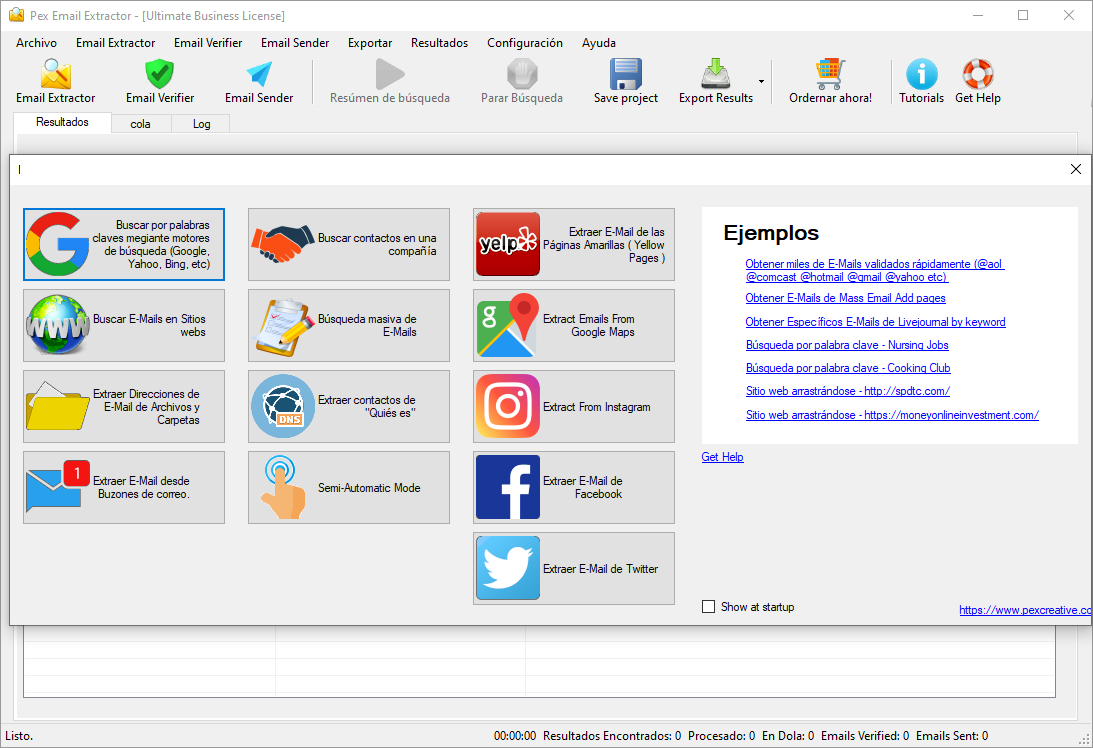The width and height of the screenshot is (1093, 748).
Task: Select Extract Emails From Google Maps
Action: pos(574,326)
